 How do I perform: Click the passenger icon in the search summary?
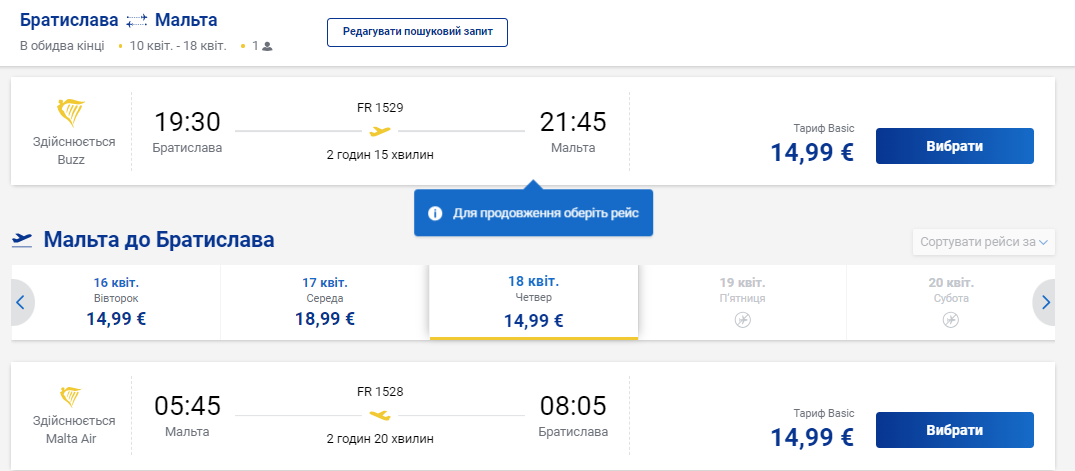point(267,46)
